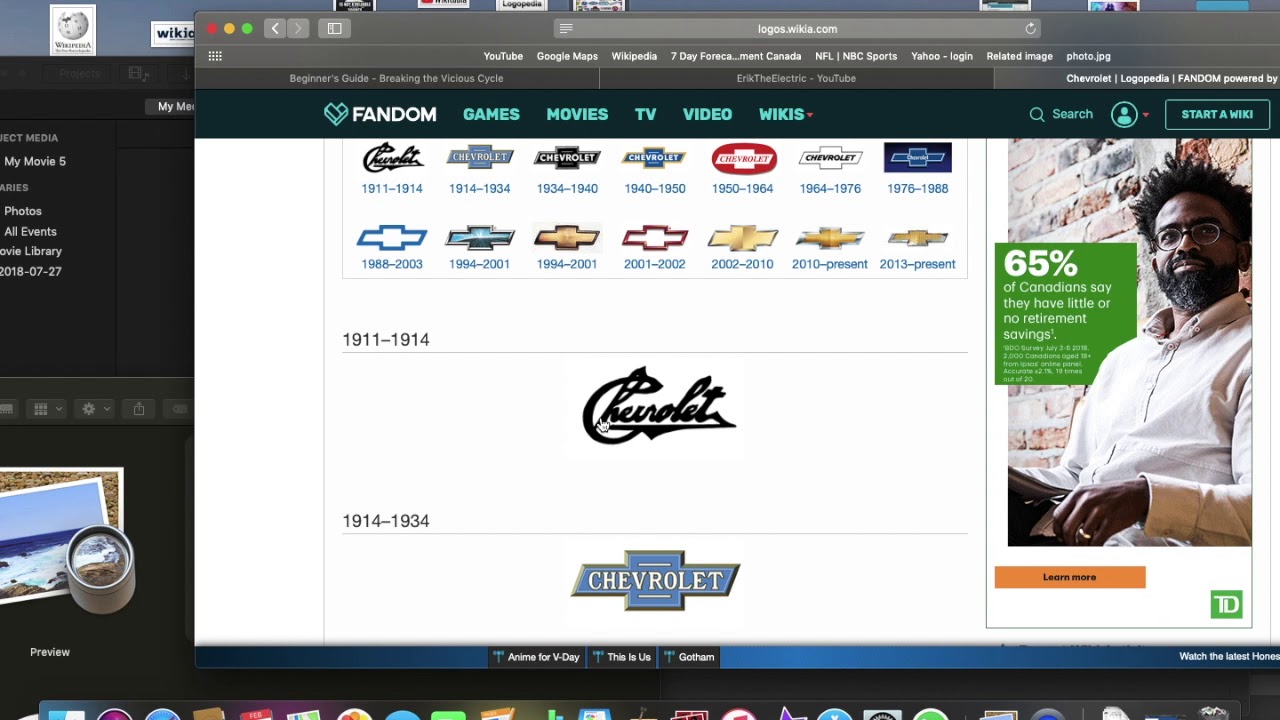Click Safari's back navigation arrow
The width and height of the screenshot is (1280, 720).
[x=275, y=29]
